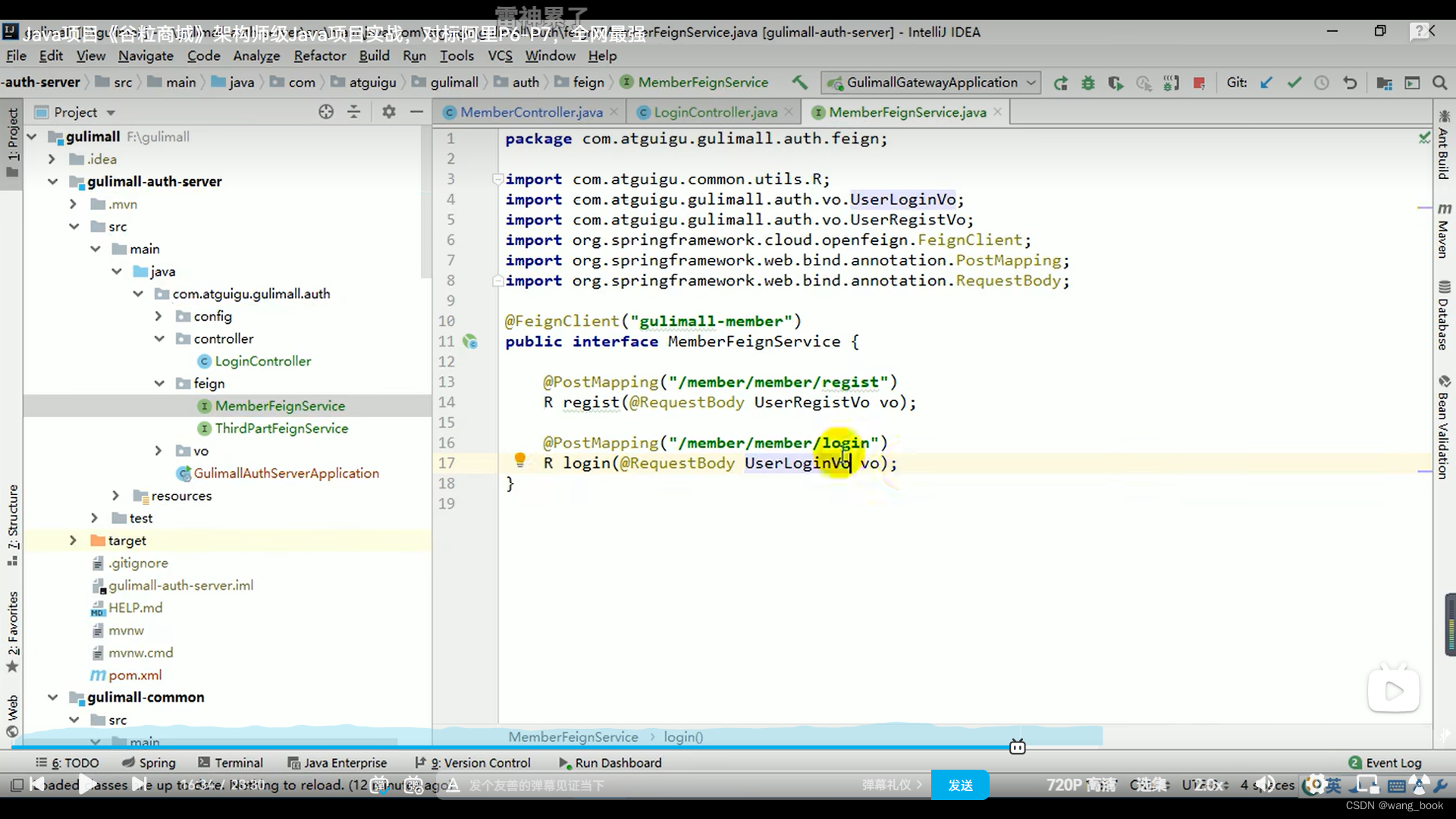
Task: Open the VCS menu
Action: (x=500, y=56)
